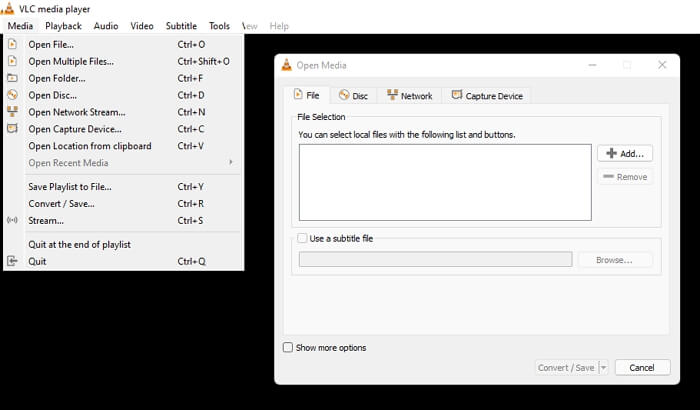The width and height of the screenshot is (700, 410).
Task: Click the Remove button
Action: (625, 177)
